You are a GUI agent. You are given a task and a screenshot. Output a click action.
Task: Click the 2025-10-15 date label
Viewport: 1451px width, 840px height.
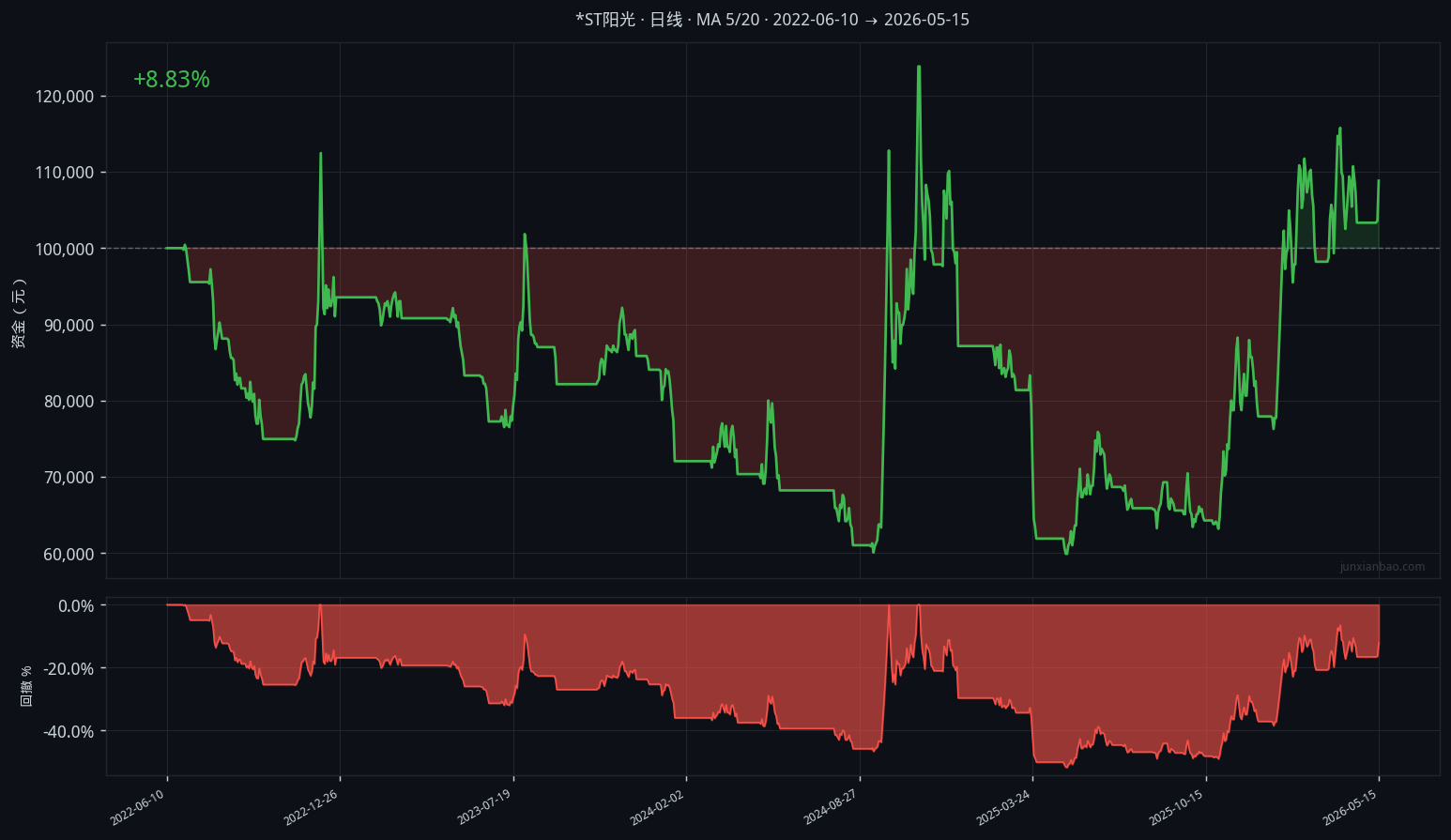1175,807
